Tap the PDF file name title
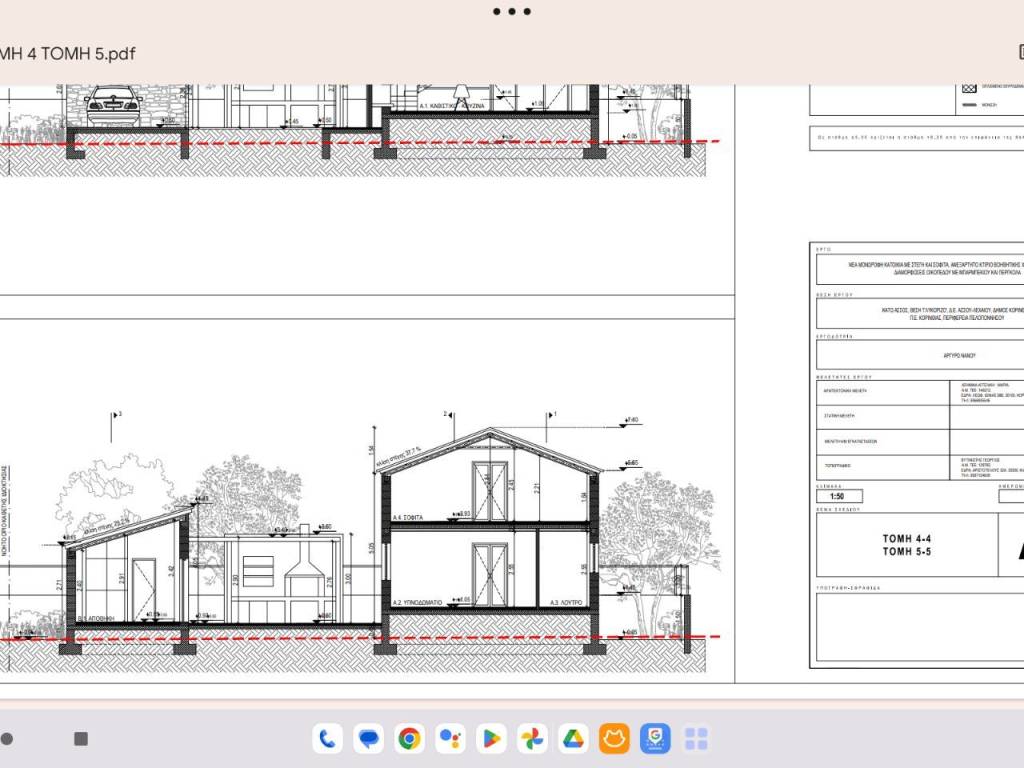 point(67,53)
